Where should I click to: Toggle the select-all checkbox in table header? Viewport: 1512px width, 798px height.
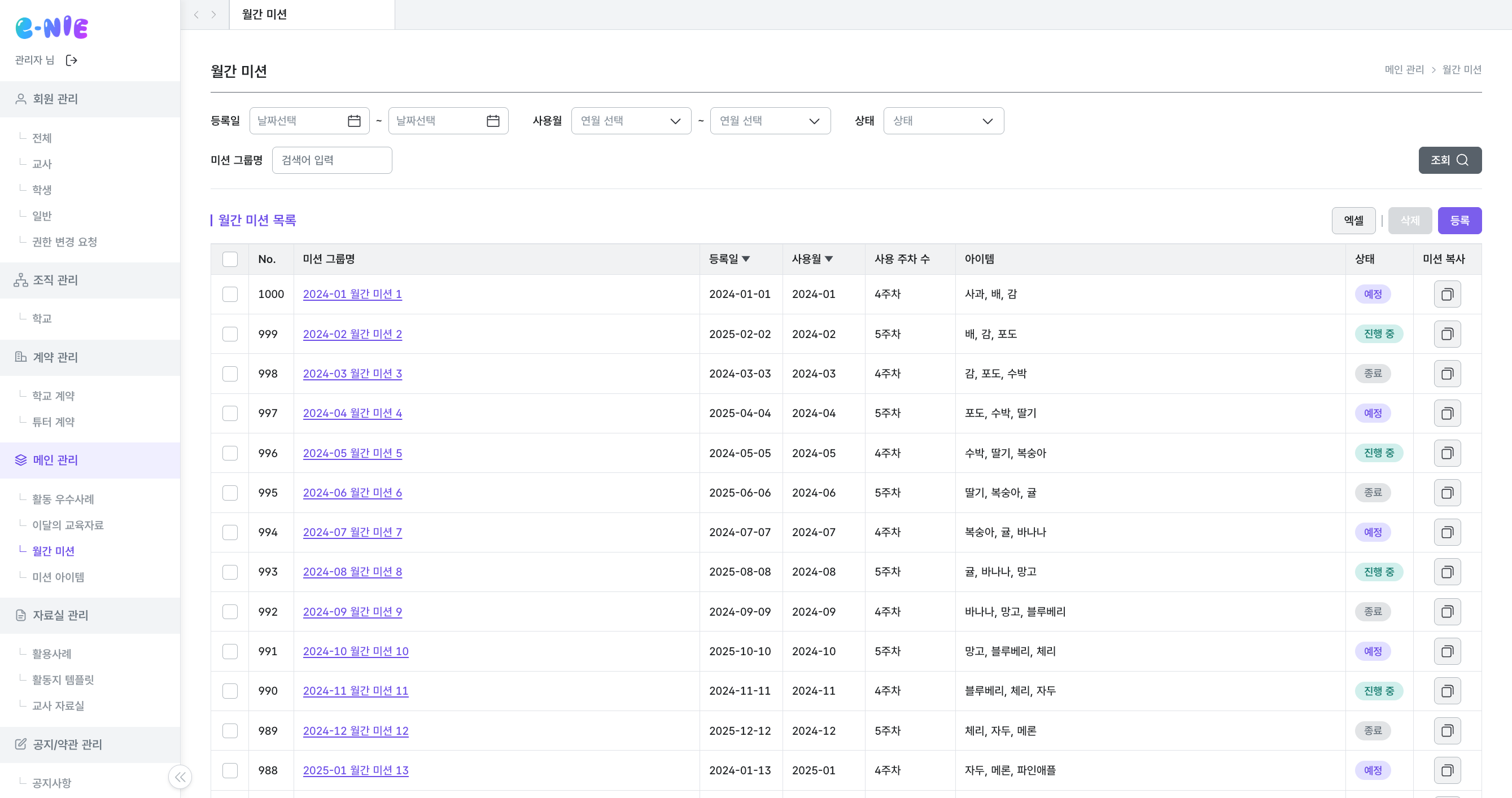pos(230,260)
